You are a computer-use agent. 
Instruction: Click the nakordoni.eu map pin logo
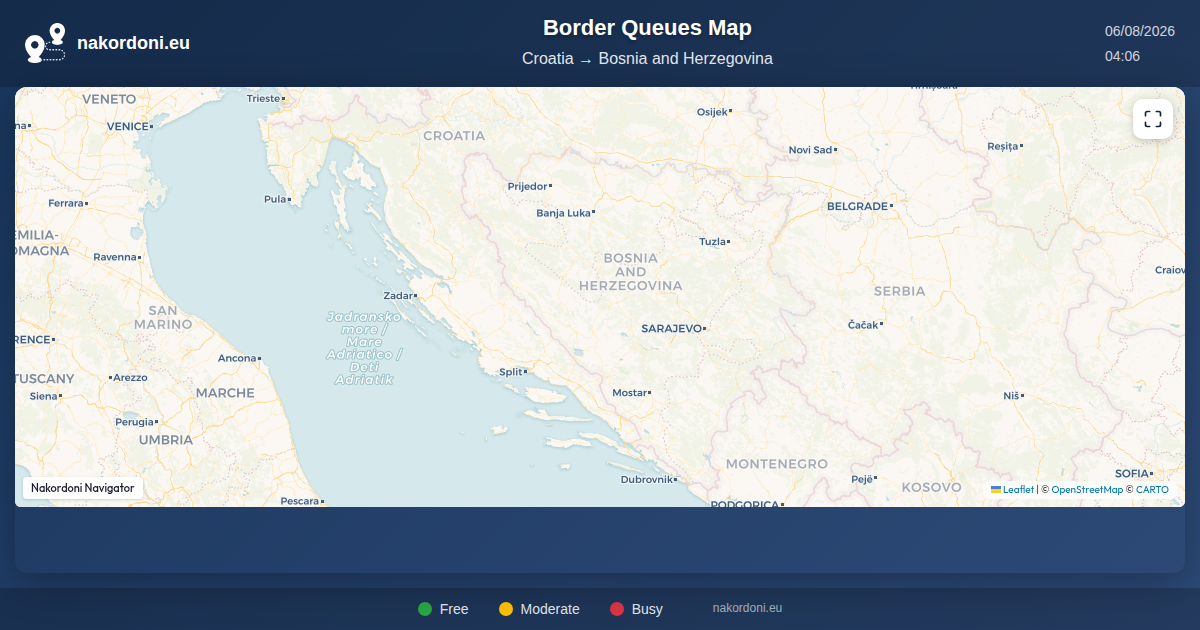(x=45, y=43)
